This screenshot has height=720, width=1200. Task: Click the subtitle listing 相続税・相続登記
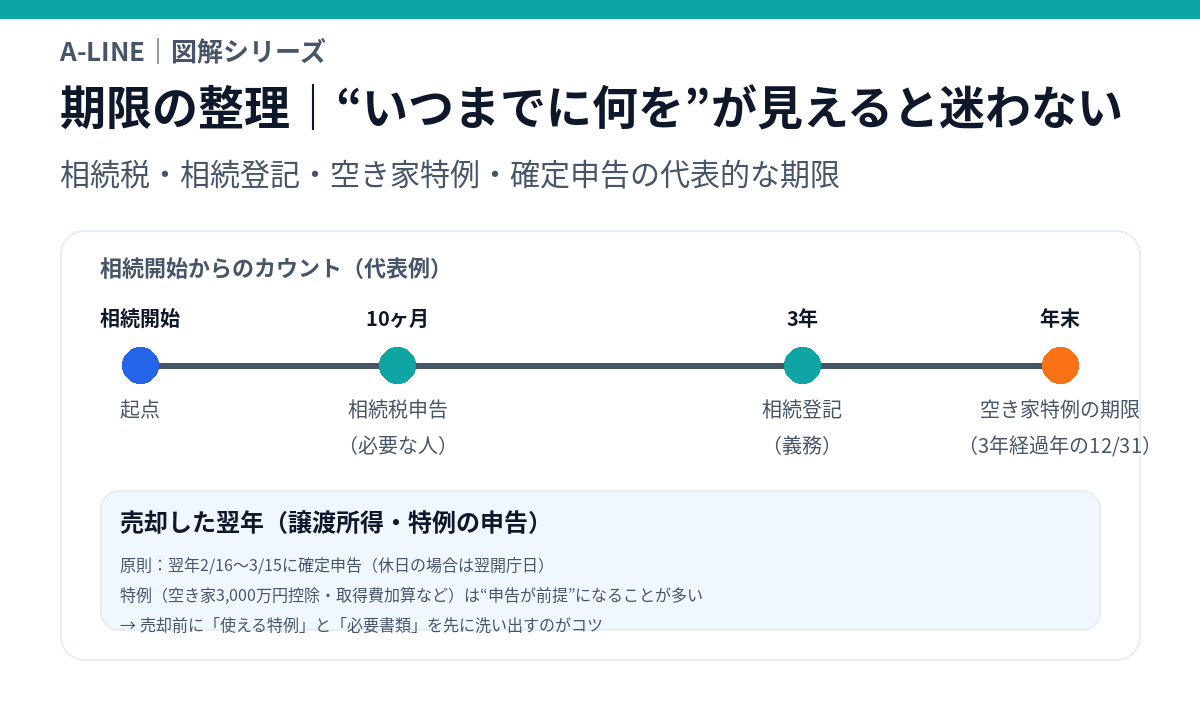450,175
